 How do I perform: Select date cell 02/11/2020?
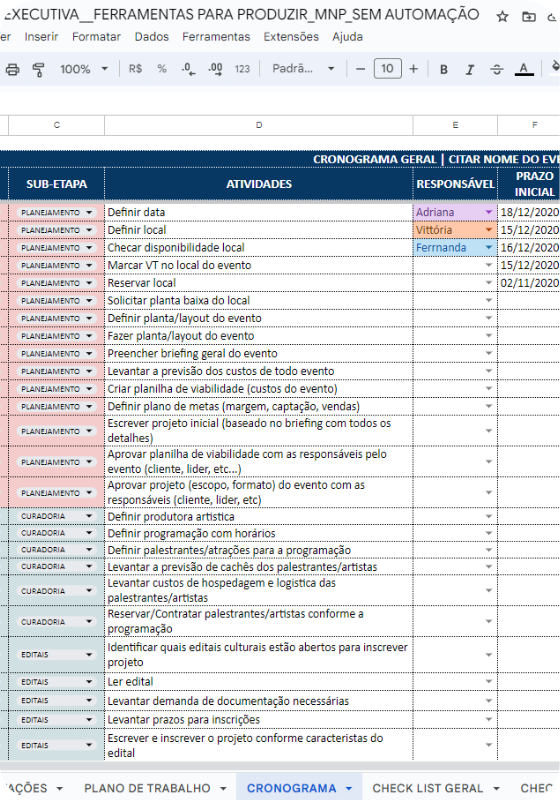(x=529, y=283)
